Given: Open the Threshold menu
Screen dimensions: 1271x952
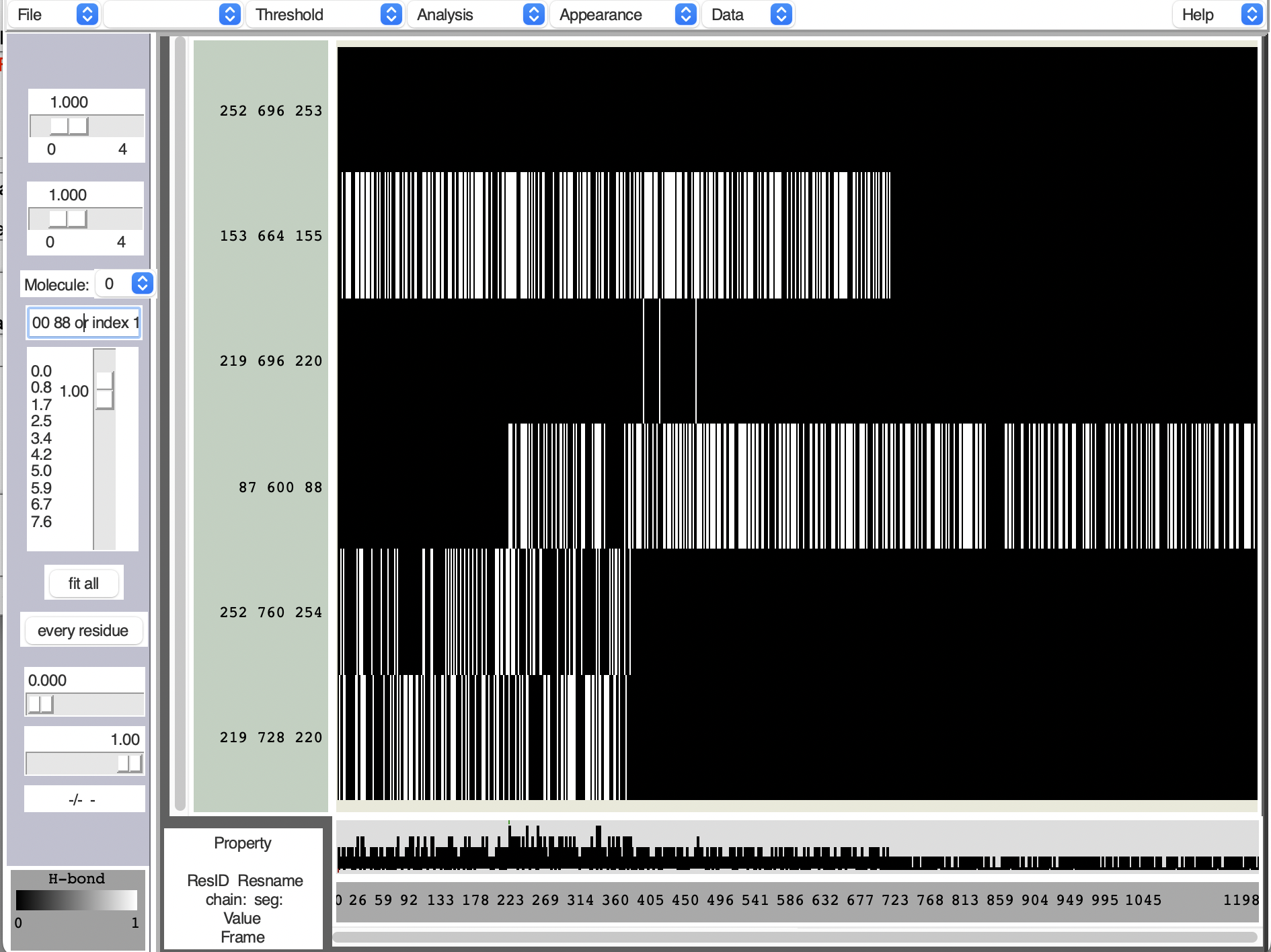Looking at the screenshot, I should [x=290, y=14].
